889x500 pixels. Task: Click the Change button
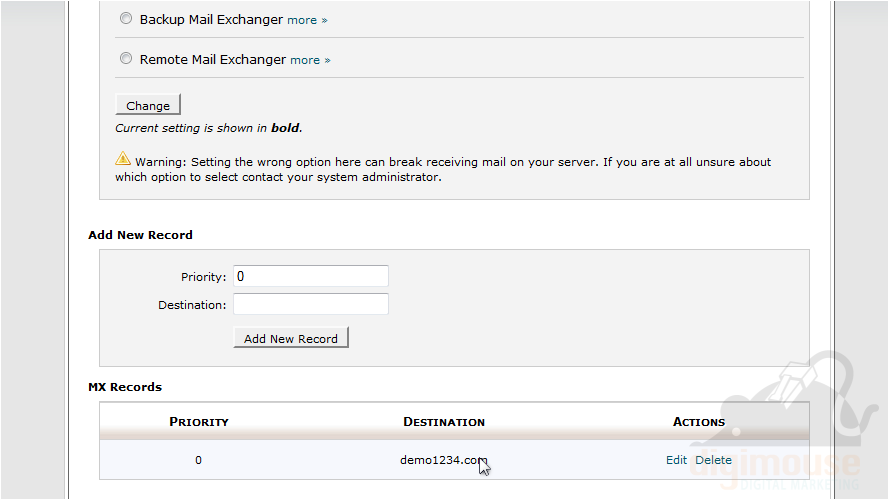148,105
